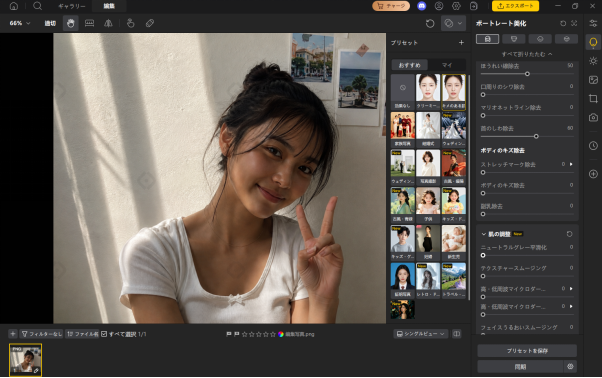Viewport: 602px width, 378px height.
Task: Open the シングルビュー view dropdown
Action: [x=421, y=334]
